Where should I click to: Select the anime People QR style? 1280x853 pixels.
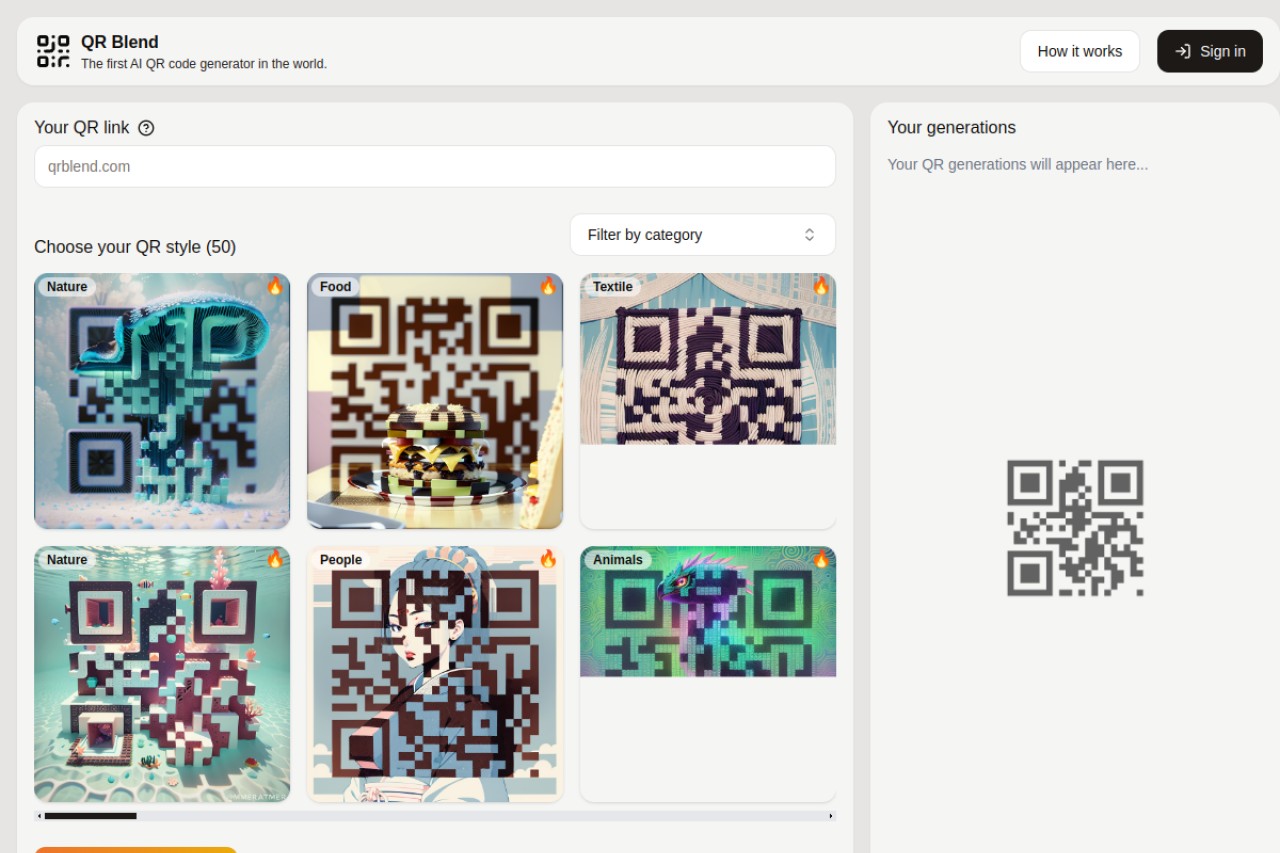pos(435,674)
